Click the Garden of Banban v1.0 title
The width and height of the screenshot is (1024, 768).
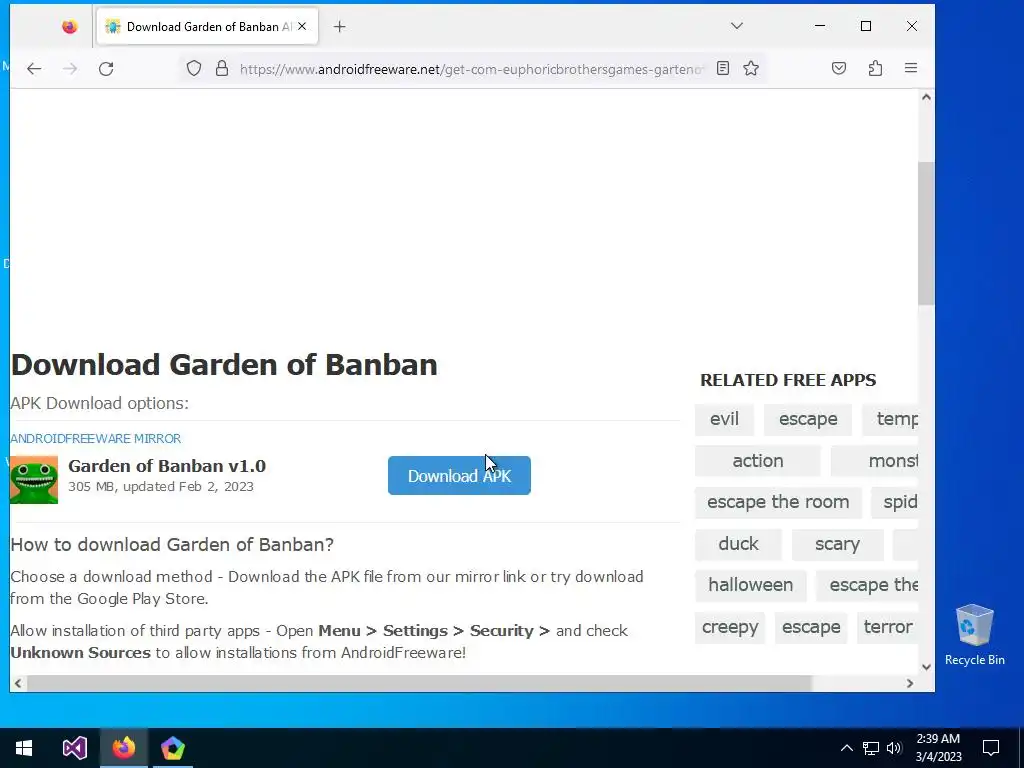pyautogui.click(x=167, y=466)
